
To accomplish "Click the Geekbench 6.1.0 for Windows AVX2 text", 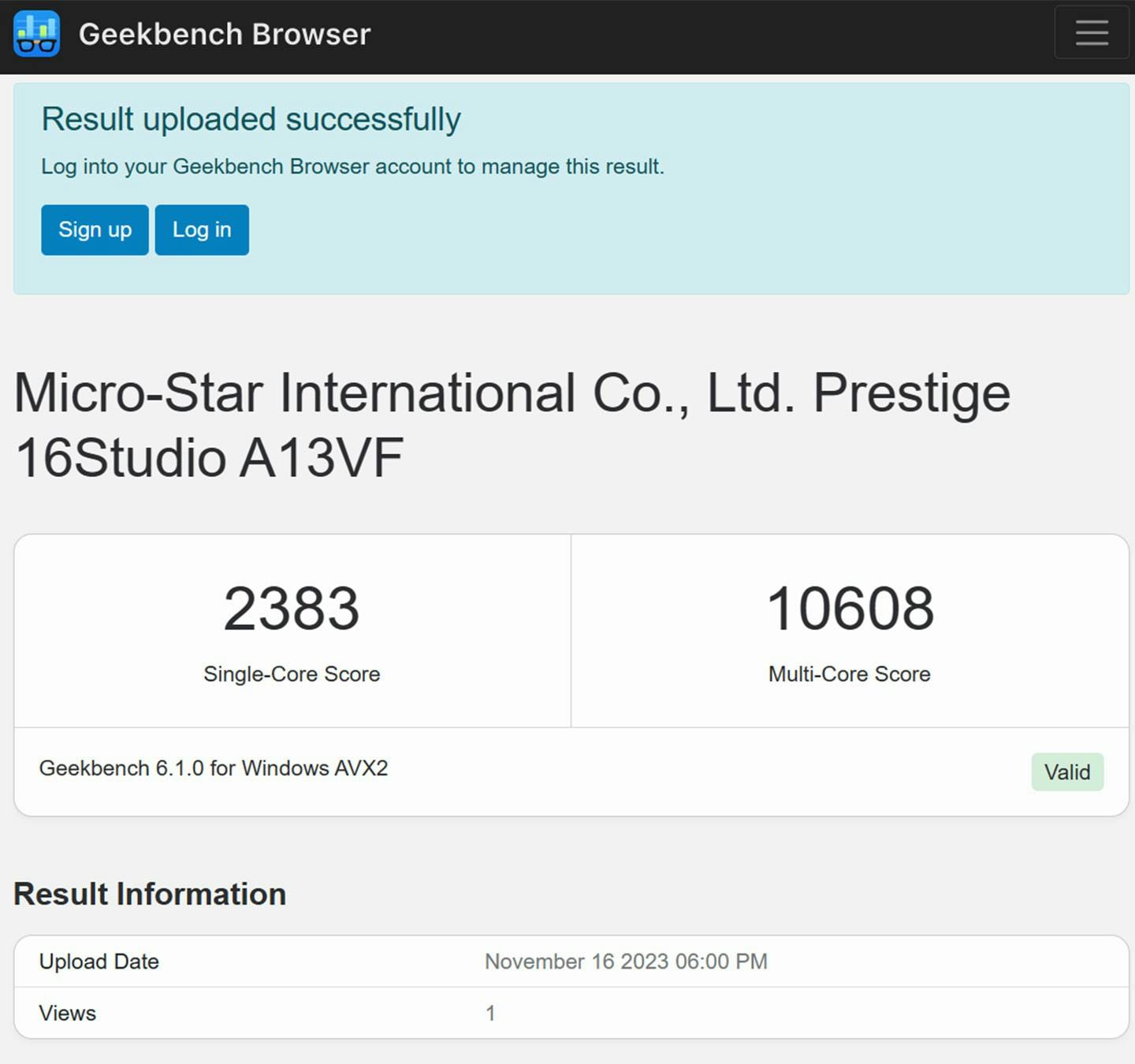I will click(x=214, y=768).
